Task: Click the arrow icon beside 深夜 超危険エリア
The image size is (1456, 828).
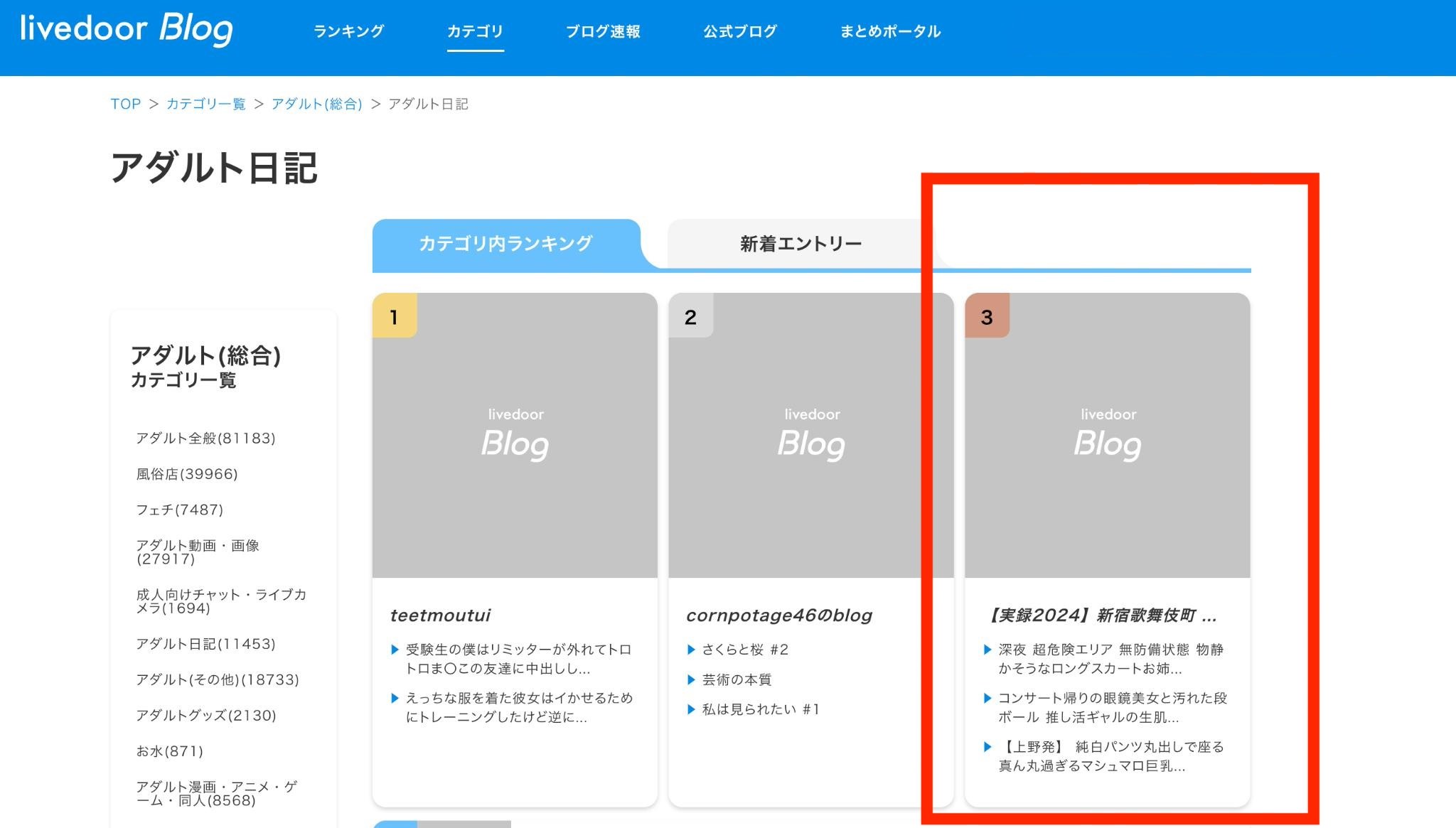Action: 987,650
